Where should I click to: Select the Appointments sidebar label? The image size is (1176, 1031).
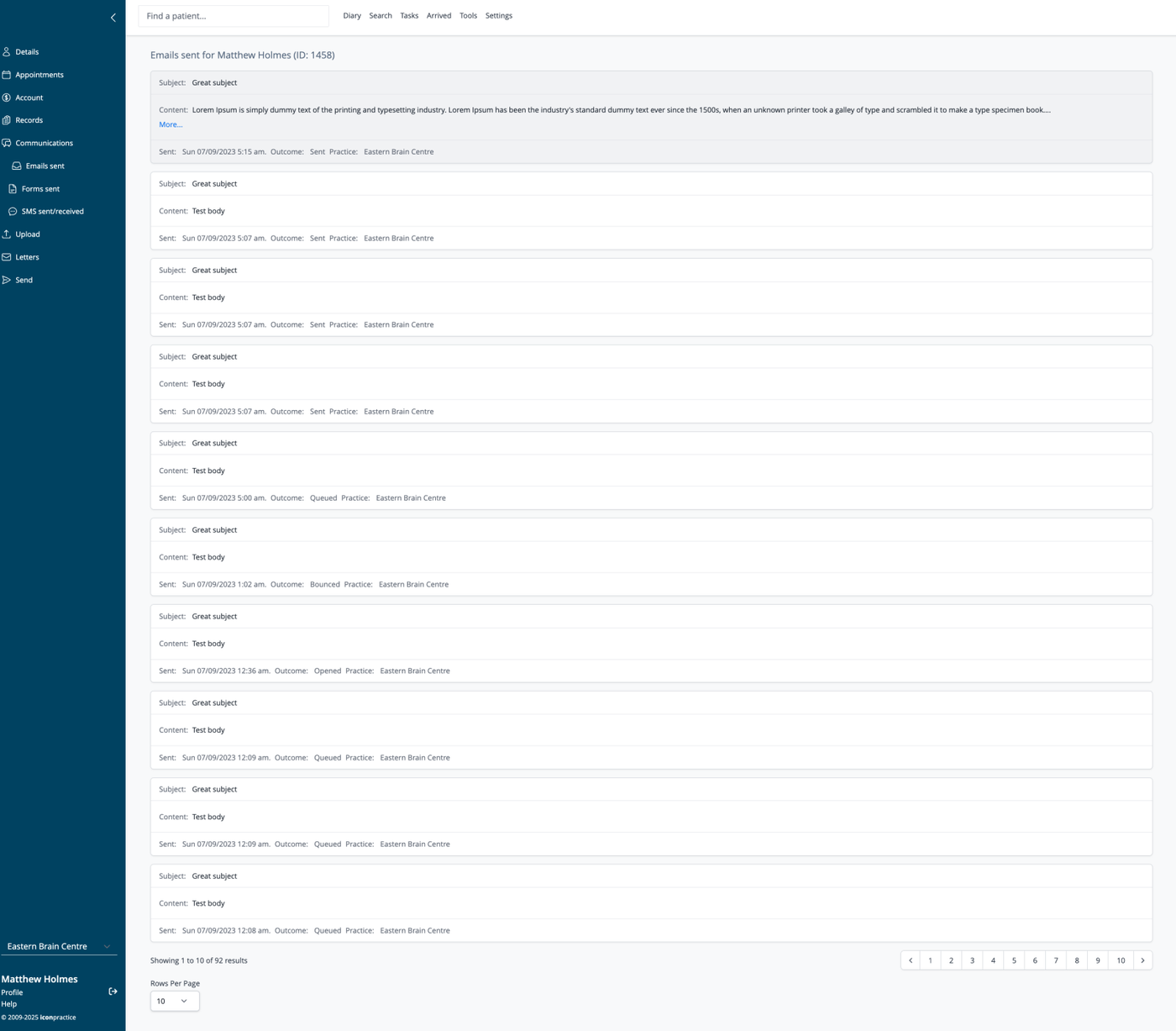39,75
